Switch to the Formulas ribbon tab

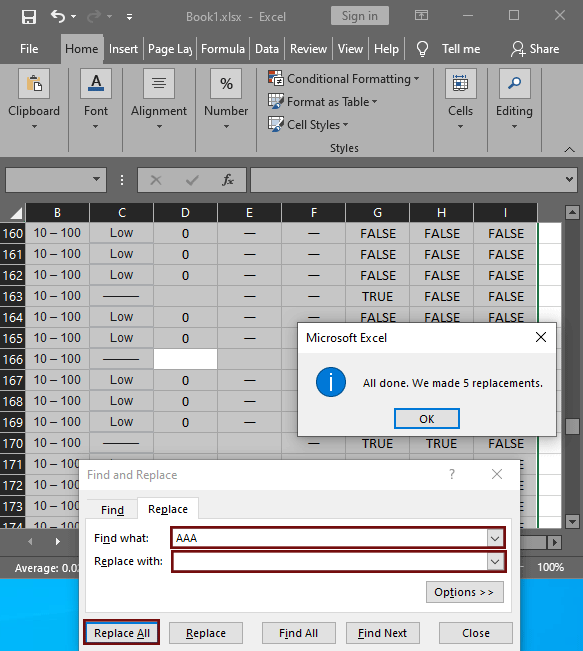point(223,49)
